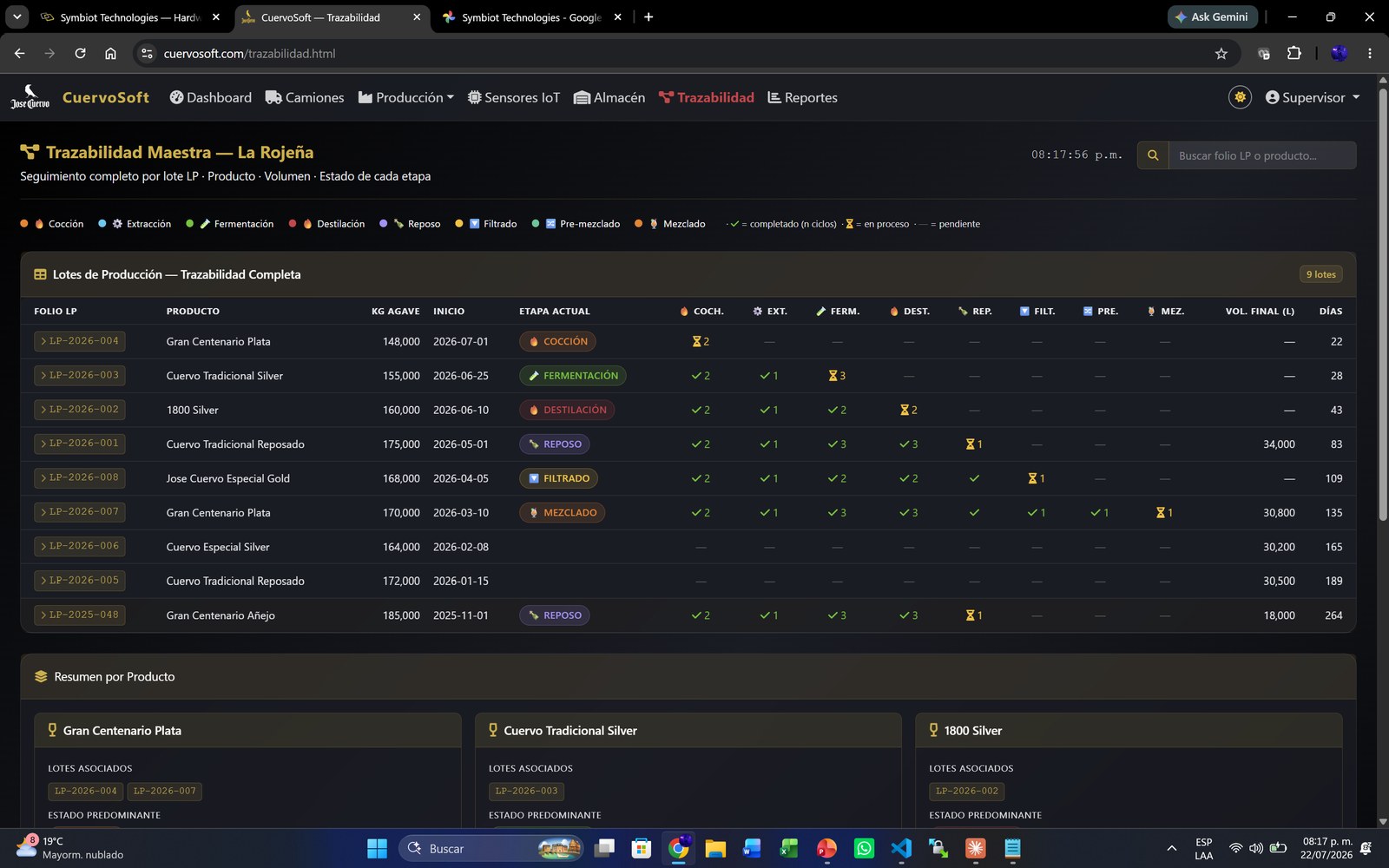
Task: Bookmark this page with the star icon
Action: (1221, 53)
